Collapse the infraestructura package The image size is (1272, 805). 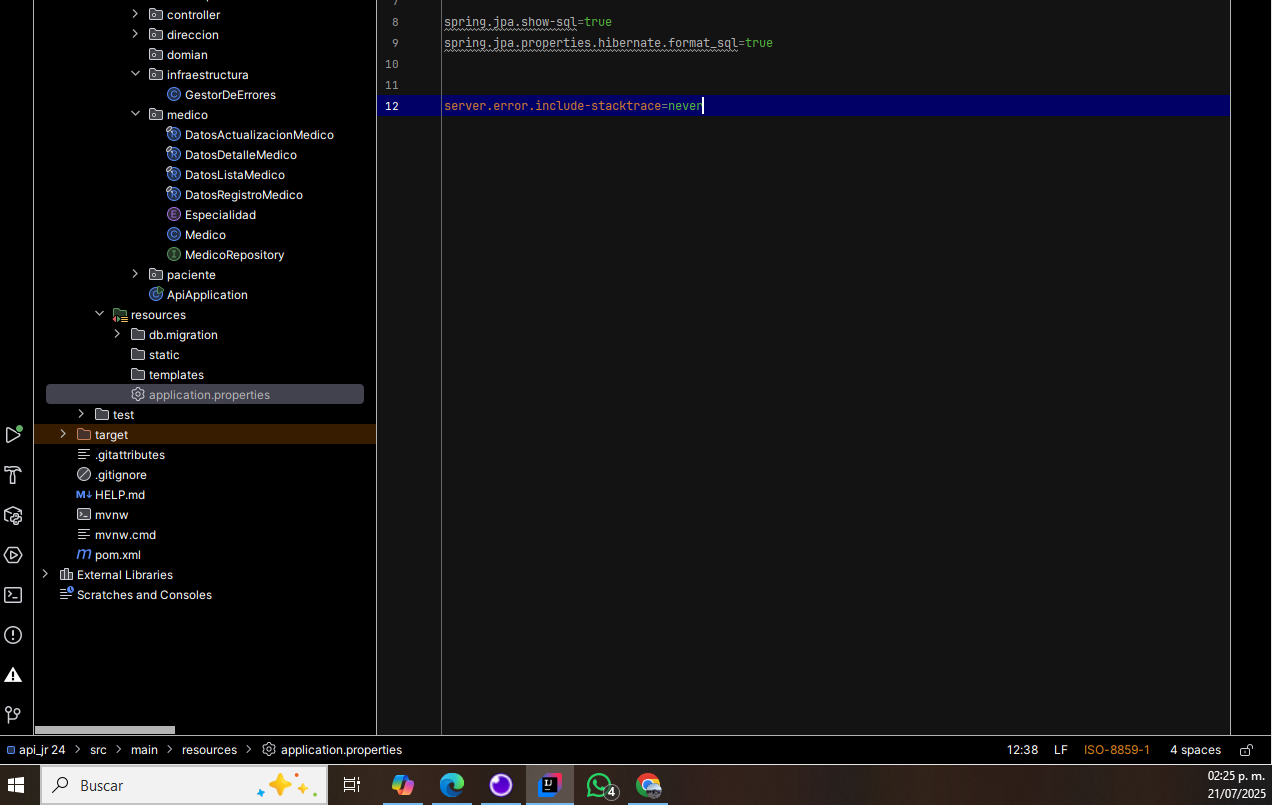tap(136, 75)
